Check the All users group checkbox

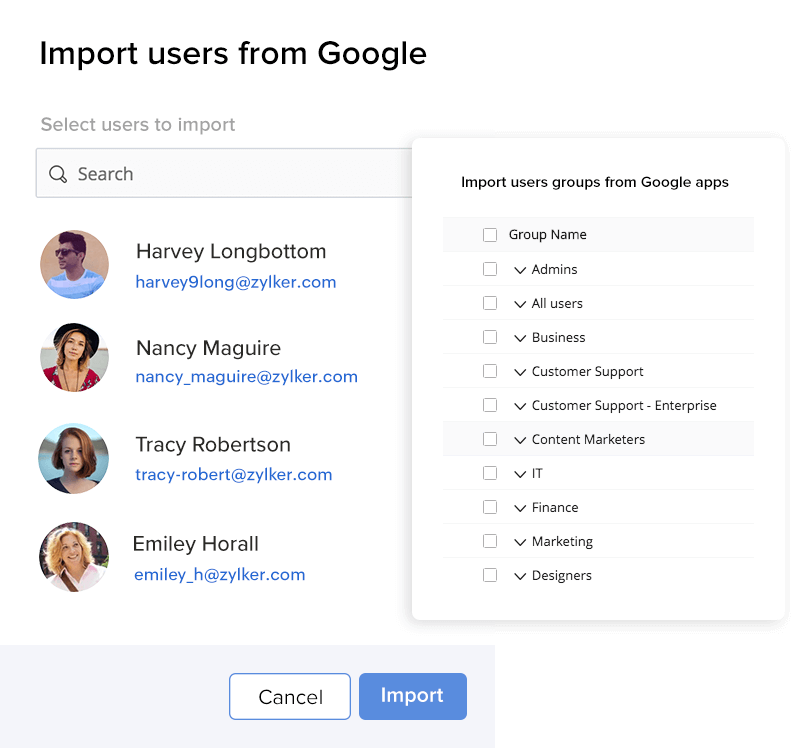490,303
